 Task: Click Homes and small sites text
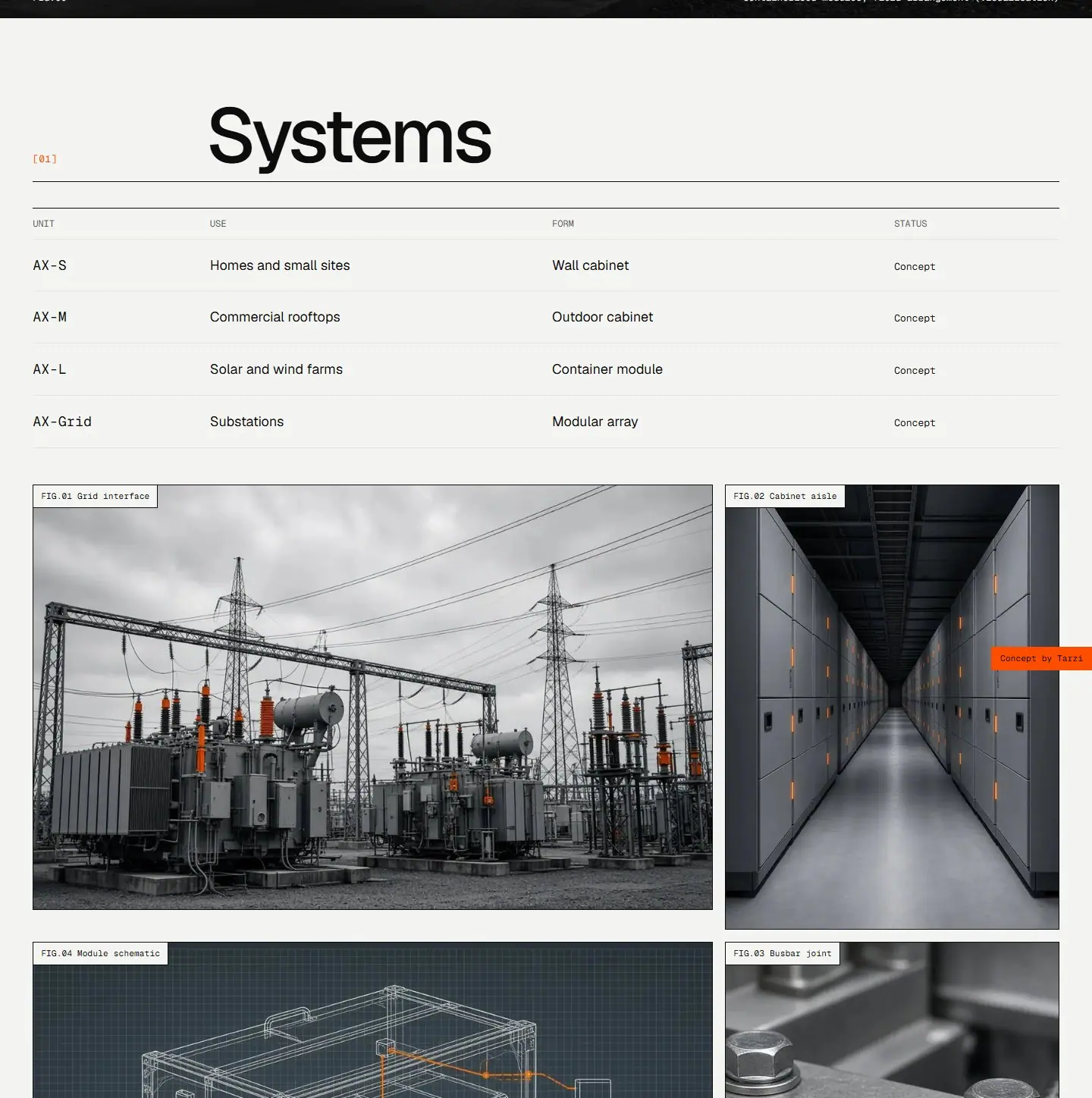(x=280, y=265)
